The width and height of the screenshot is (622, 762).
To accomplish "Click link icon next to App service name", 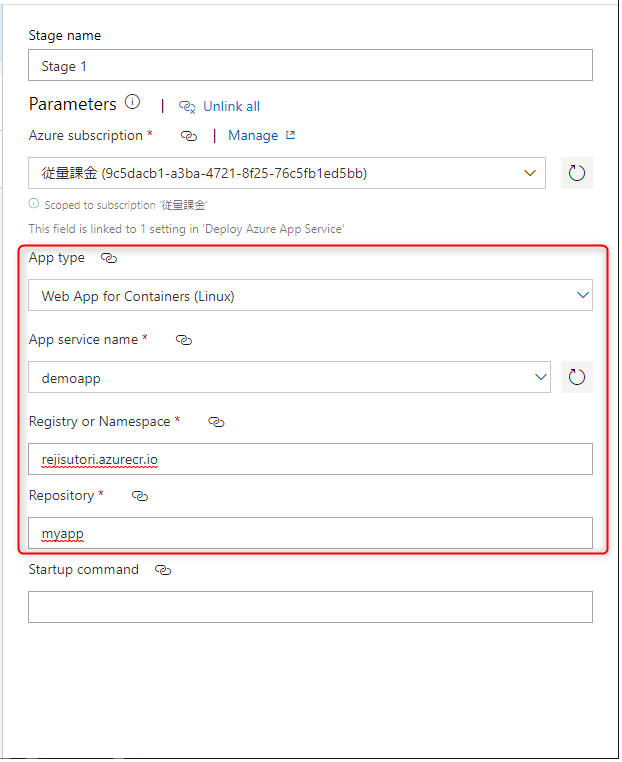I will [x=184, y=340].
